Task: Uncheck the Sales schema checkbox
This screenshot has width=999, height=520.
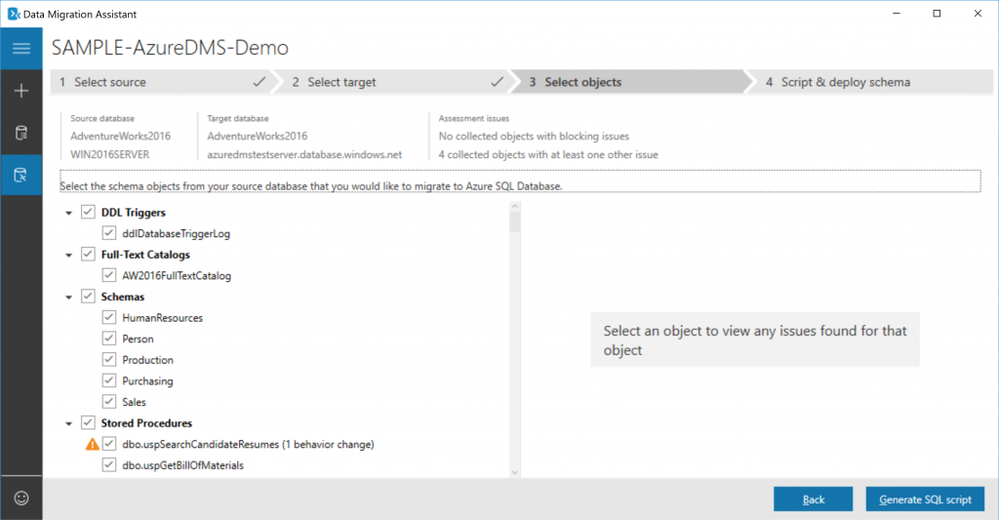Action: pyautogui.click(x=109, y=401)
